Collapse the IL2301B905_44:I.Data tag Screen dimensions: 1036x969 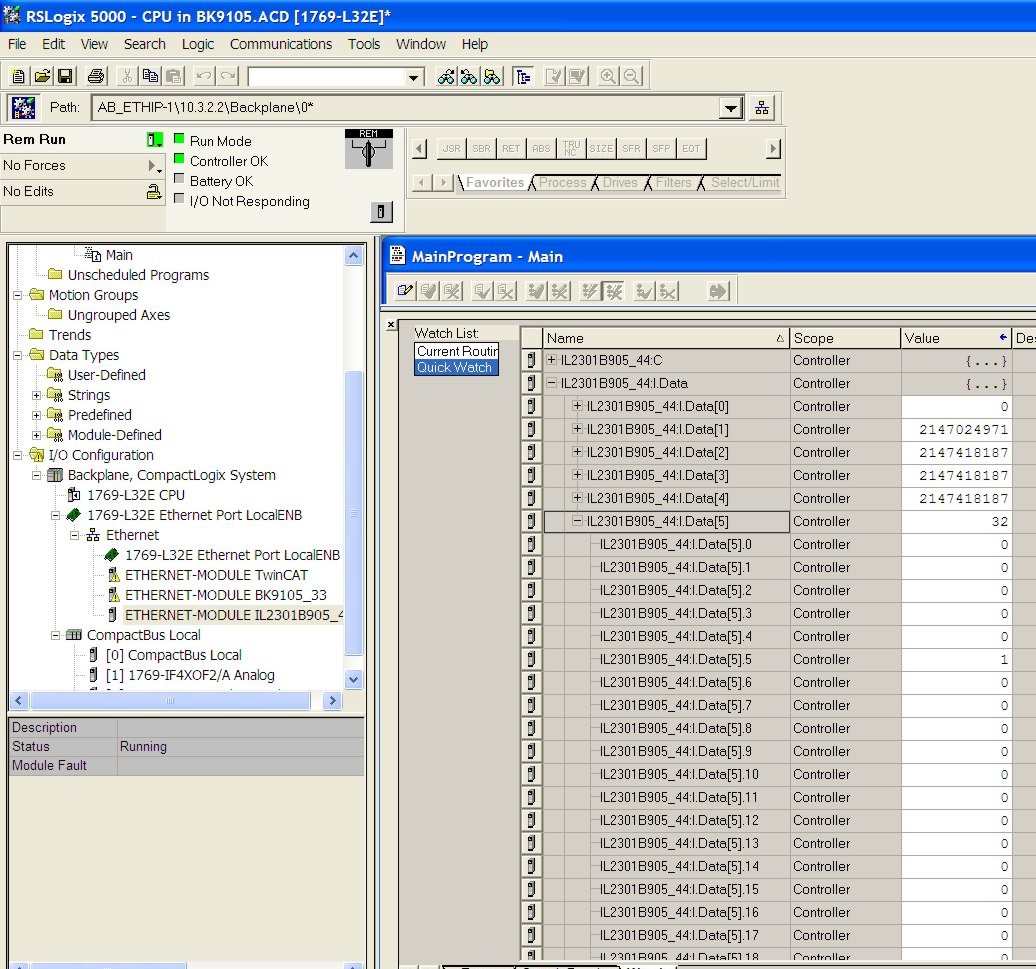click(552, 383)
